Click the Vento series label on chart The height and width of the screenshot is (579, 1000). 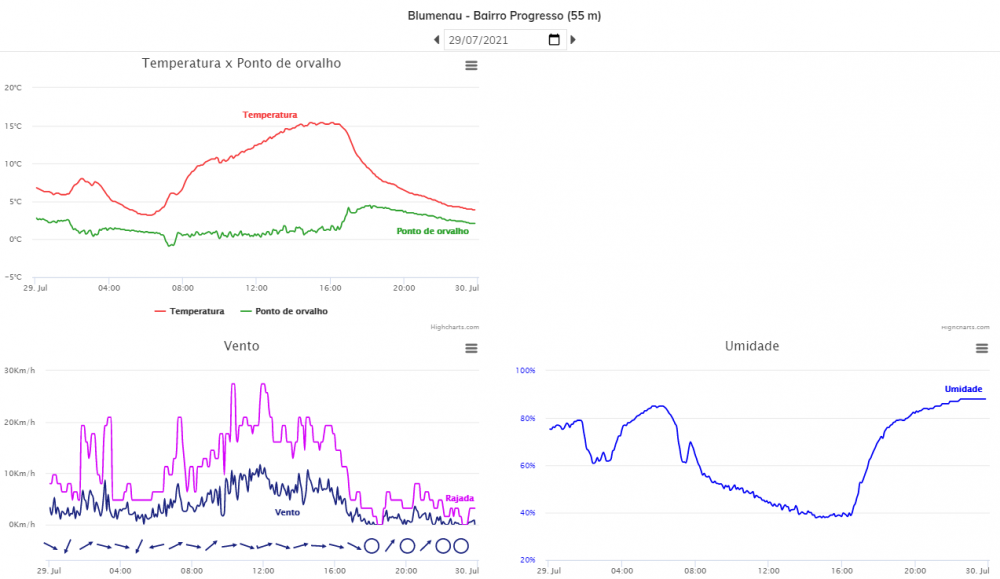(287, 512)
